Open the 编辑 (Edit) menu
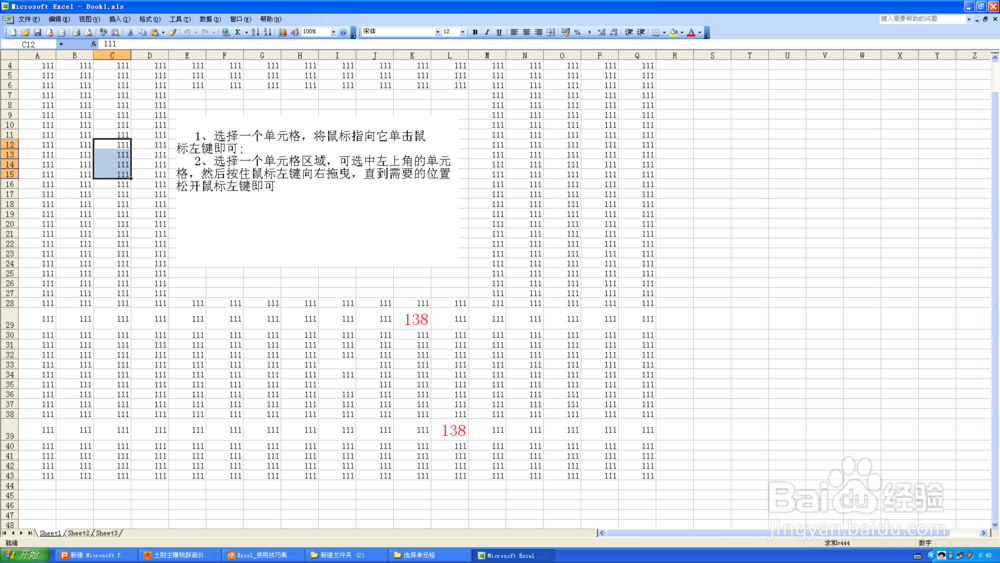The width and height of the screenshot is (1000, 563). coord(59,19)
